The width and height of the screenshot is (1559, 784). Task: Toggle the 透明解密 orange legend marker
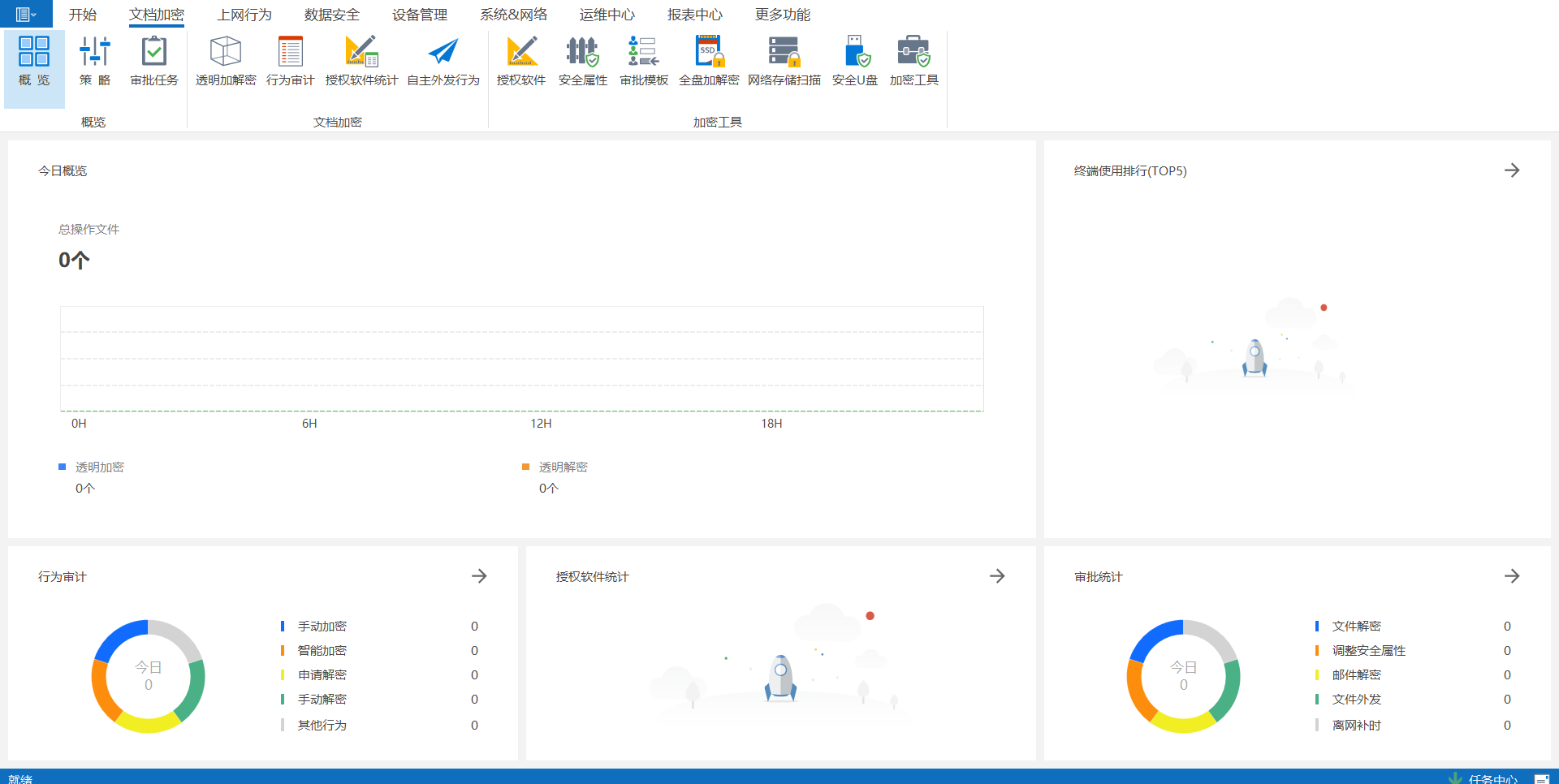525,467
